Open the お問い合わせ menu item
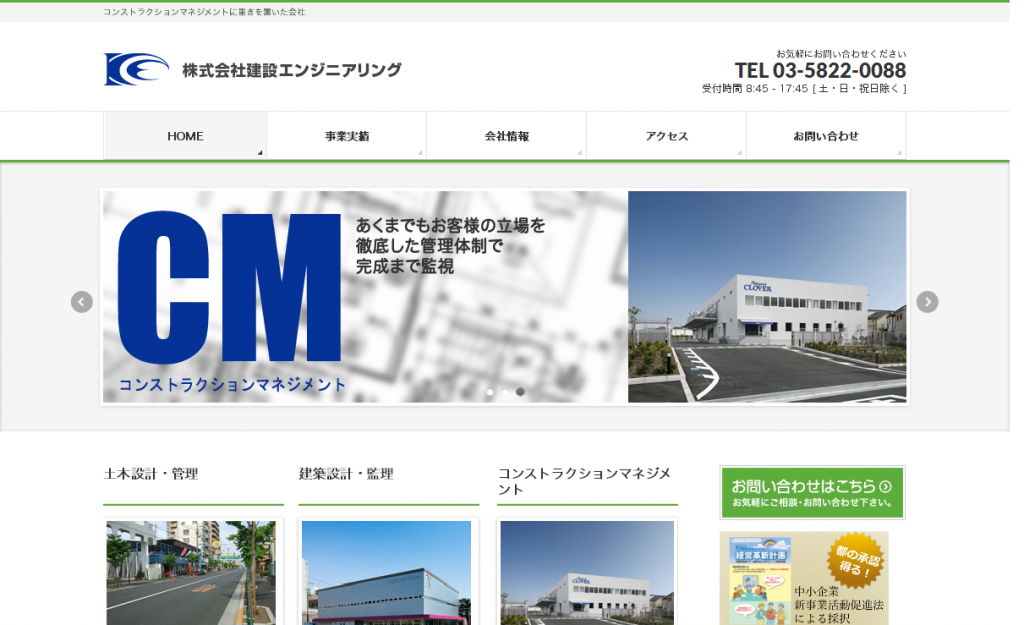 826,136
